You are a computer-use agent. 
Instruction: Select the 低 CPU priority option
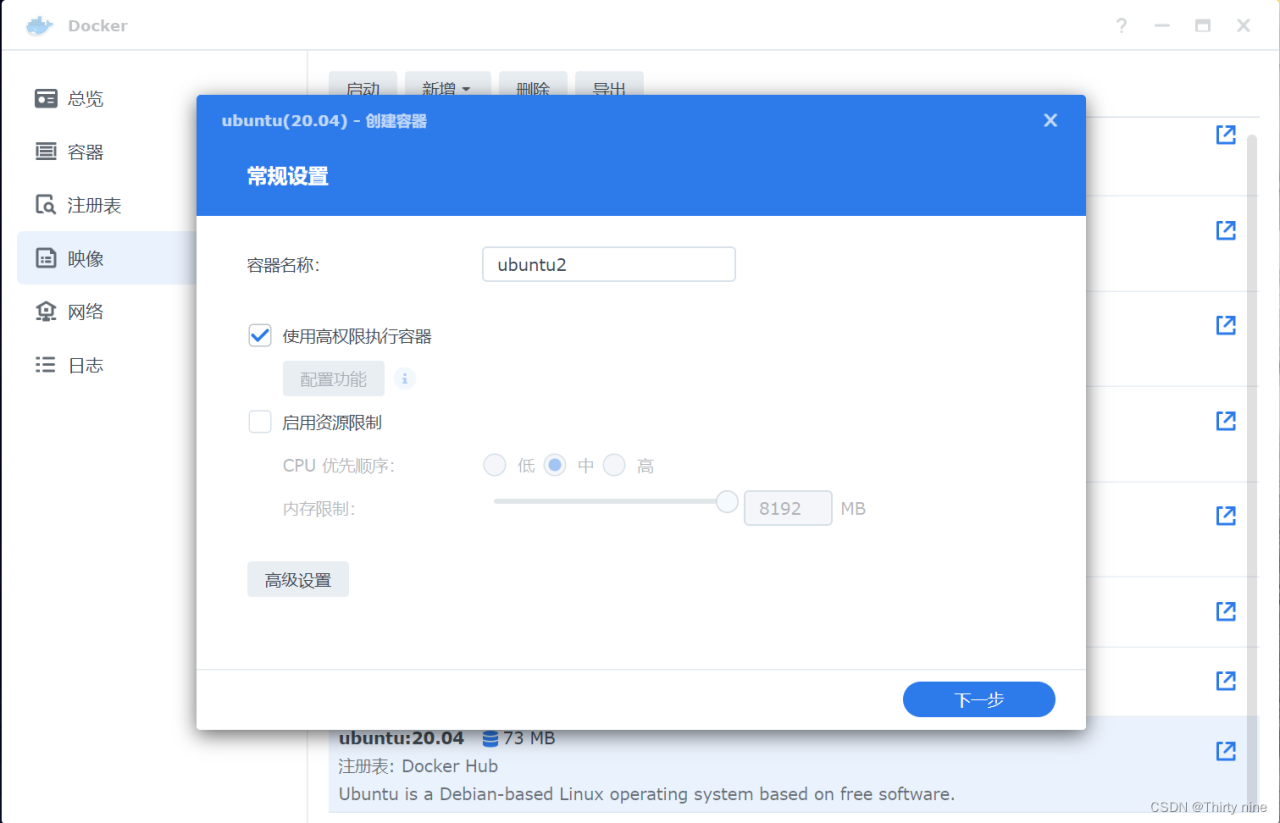pos(495,464)
